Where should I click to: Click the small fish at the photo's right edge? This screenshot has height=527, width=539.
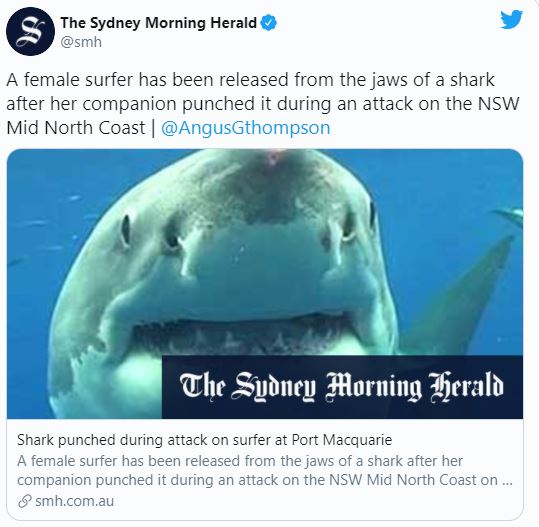tap(509, 215)
